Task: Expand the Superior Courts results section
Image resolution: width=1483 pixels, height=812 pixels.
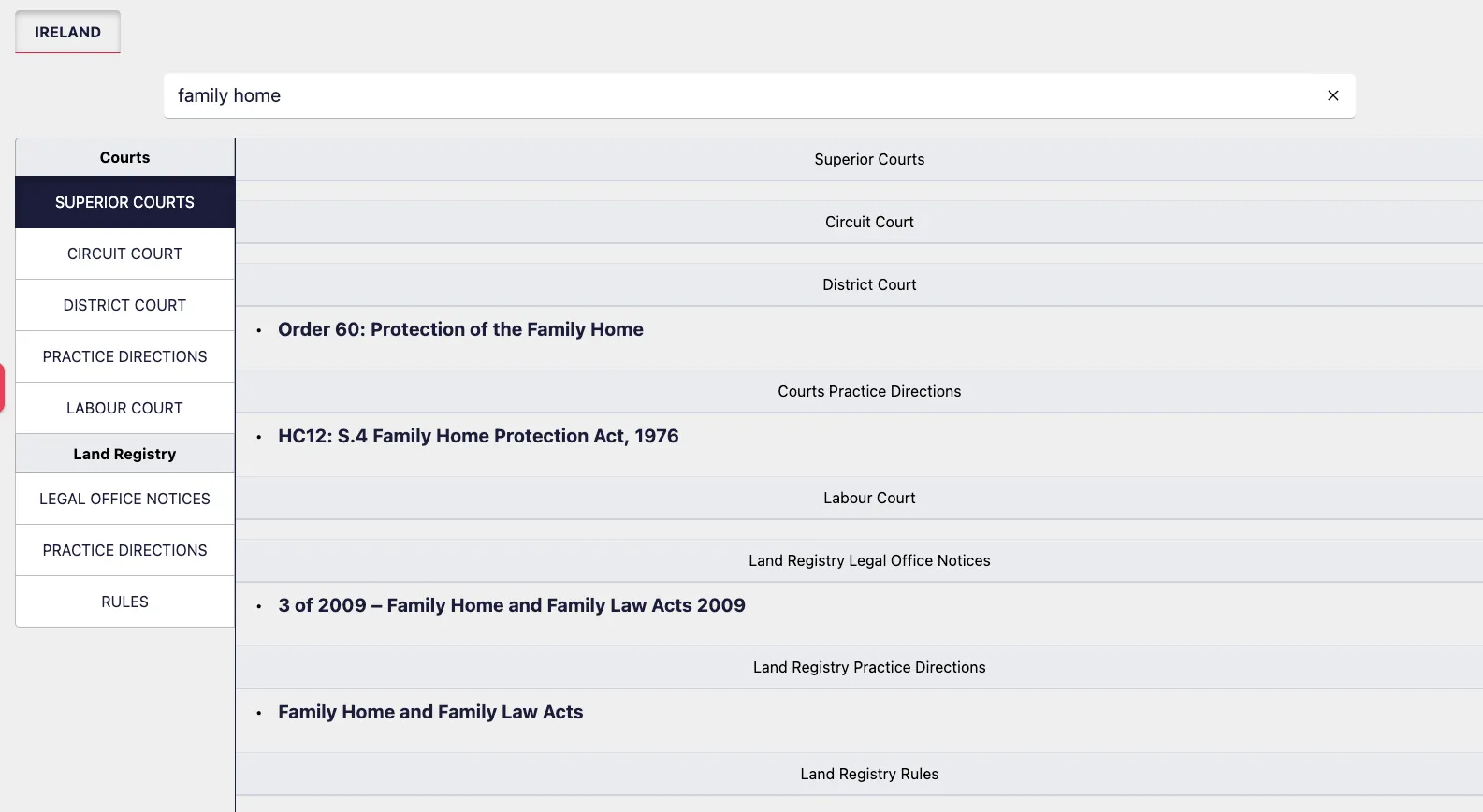Action: pyautogui.click(x=868, y=159)
